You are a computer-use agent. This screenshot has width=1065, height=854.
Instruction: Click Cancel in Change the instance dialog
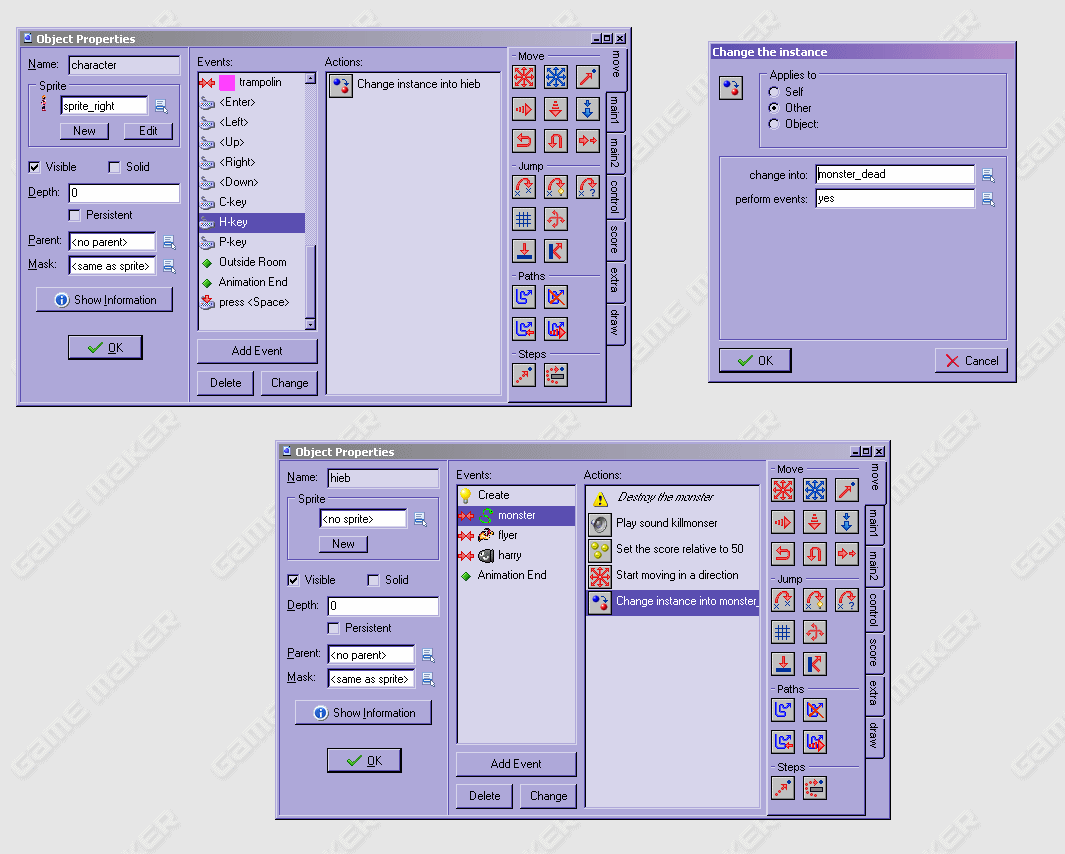tap(971, 361)
